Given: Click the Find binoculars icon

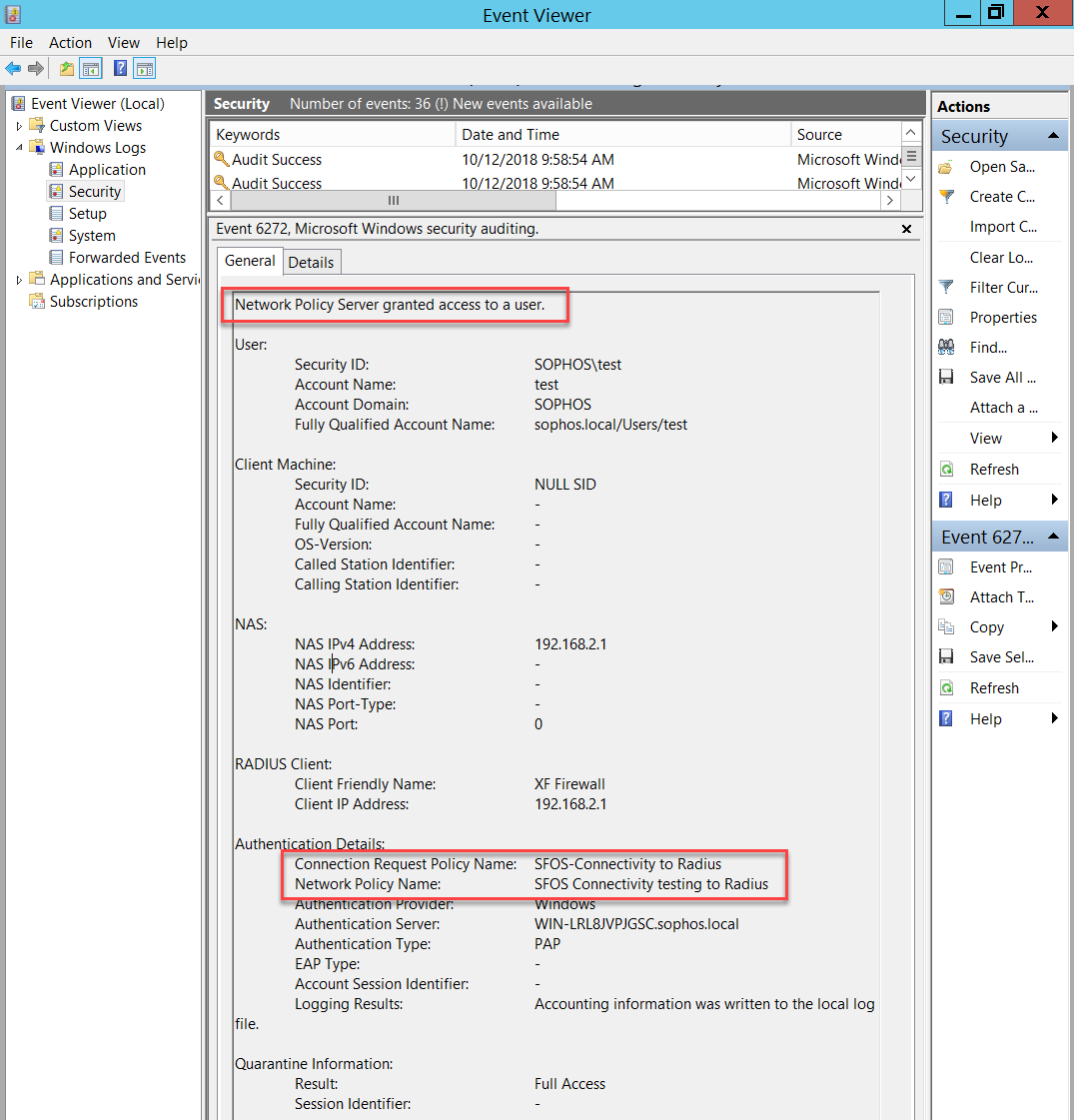Looking at the screenshot, I should [x=945, y=347].
